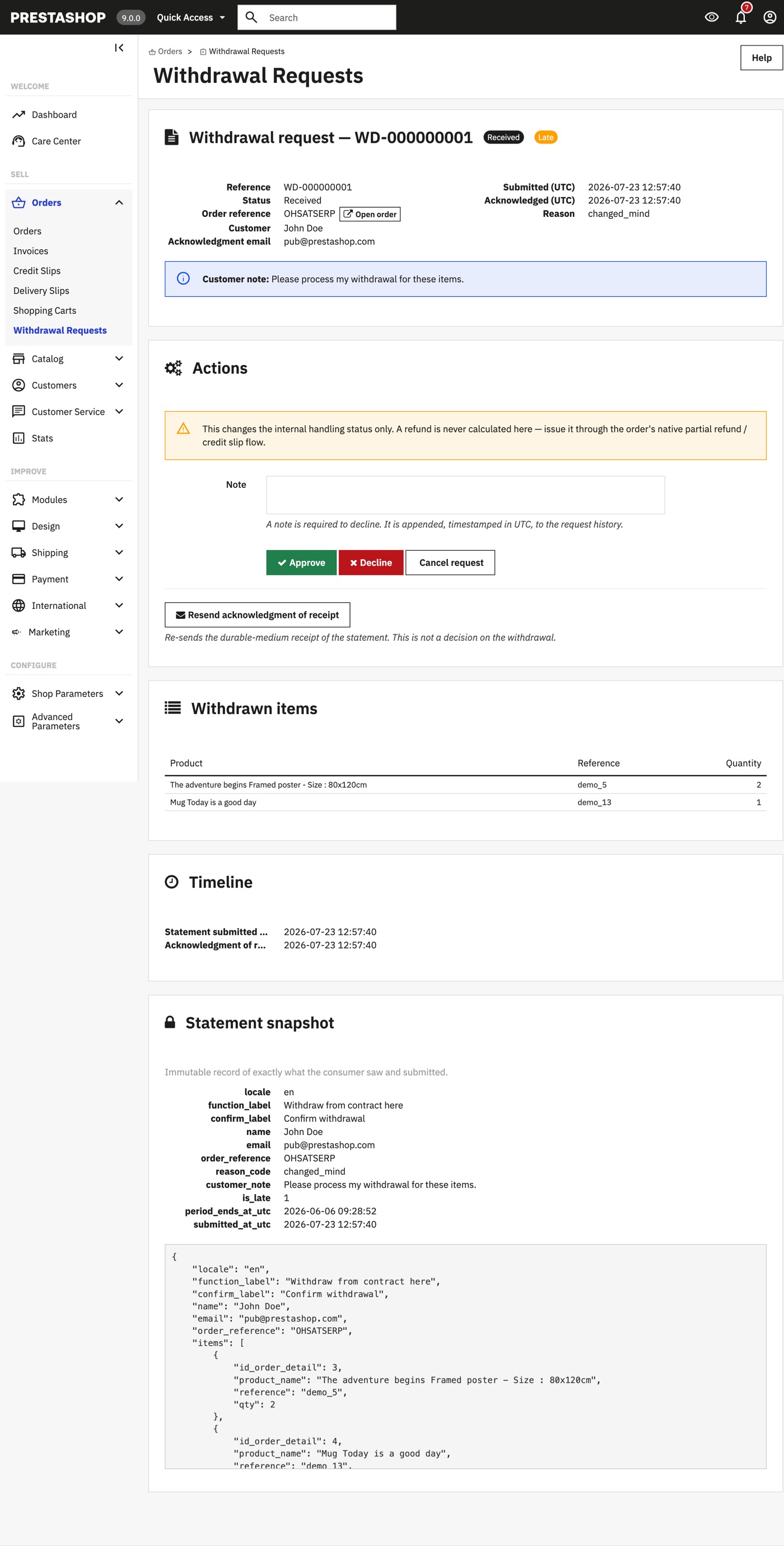The width and height of the screenshot is (784, 1546).
Task: Click the Cancel request button
Action: tap(450, 563)
